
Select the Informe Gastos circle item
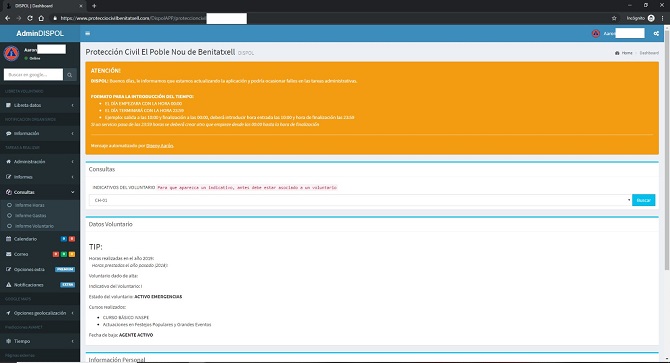9,216
